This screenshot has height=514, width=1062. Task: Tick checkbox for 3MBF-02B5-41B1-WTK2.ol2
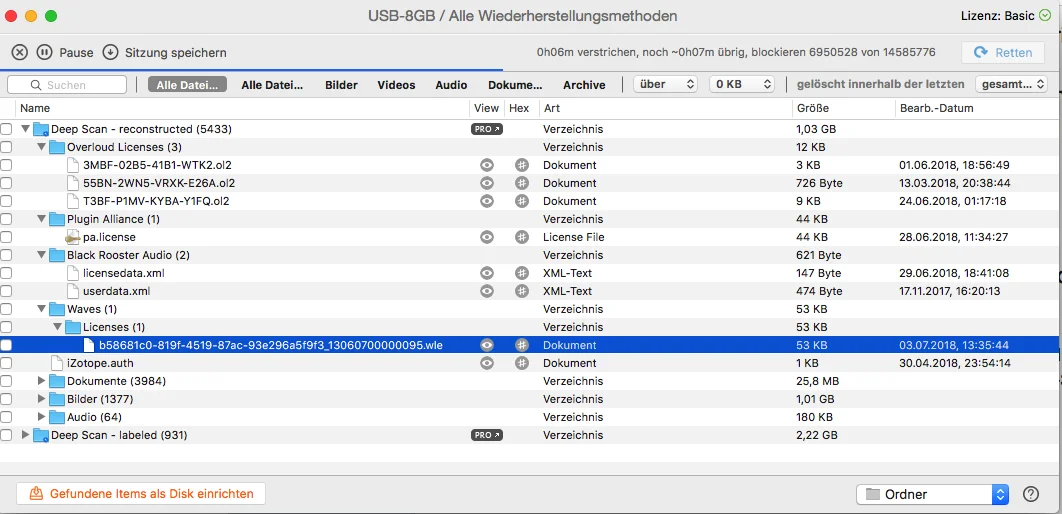point(6,165)
